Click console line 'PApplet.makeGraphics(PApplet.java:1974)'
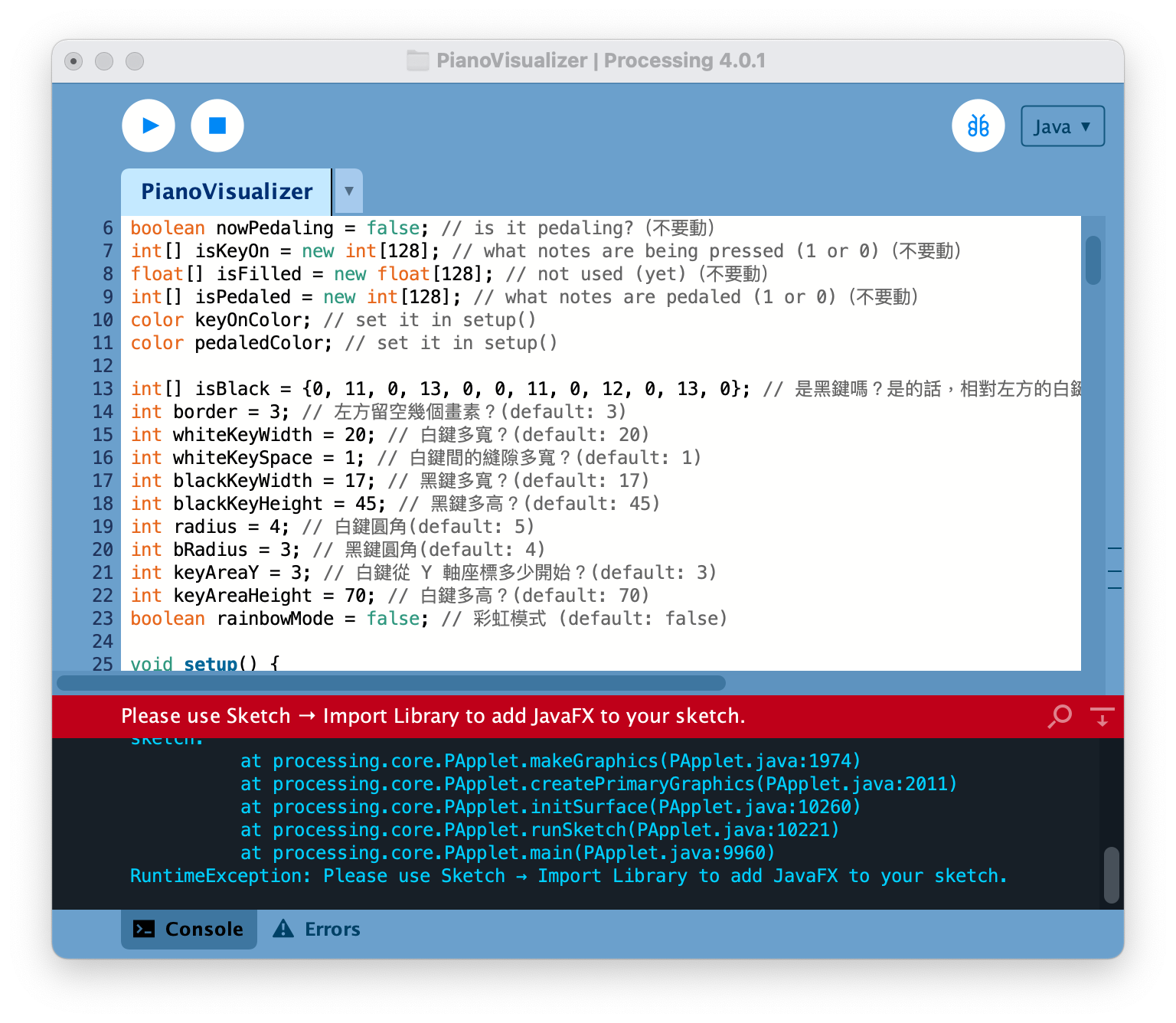Screen dimensions: 1176x1023 click(x=550, y=761)
